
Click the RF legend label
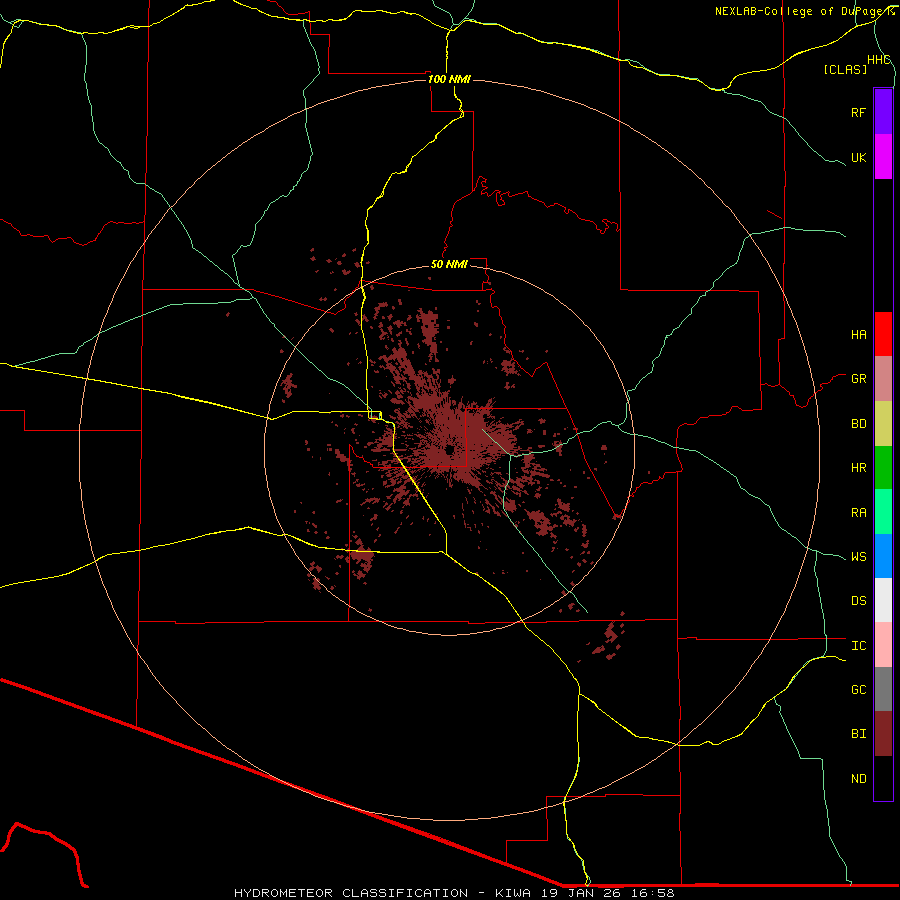(858, 112)
